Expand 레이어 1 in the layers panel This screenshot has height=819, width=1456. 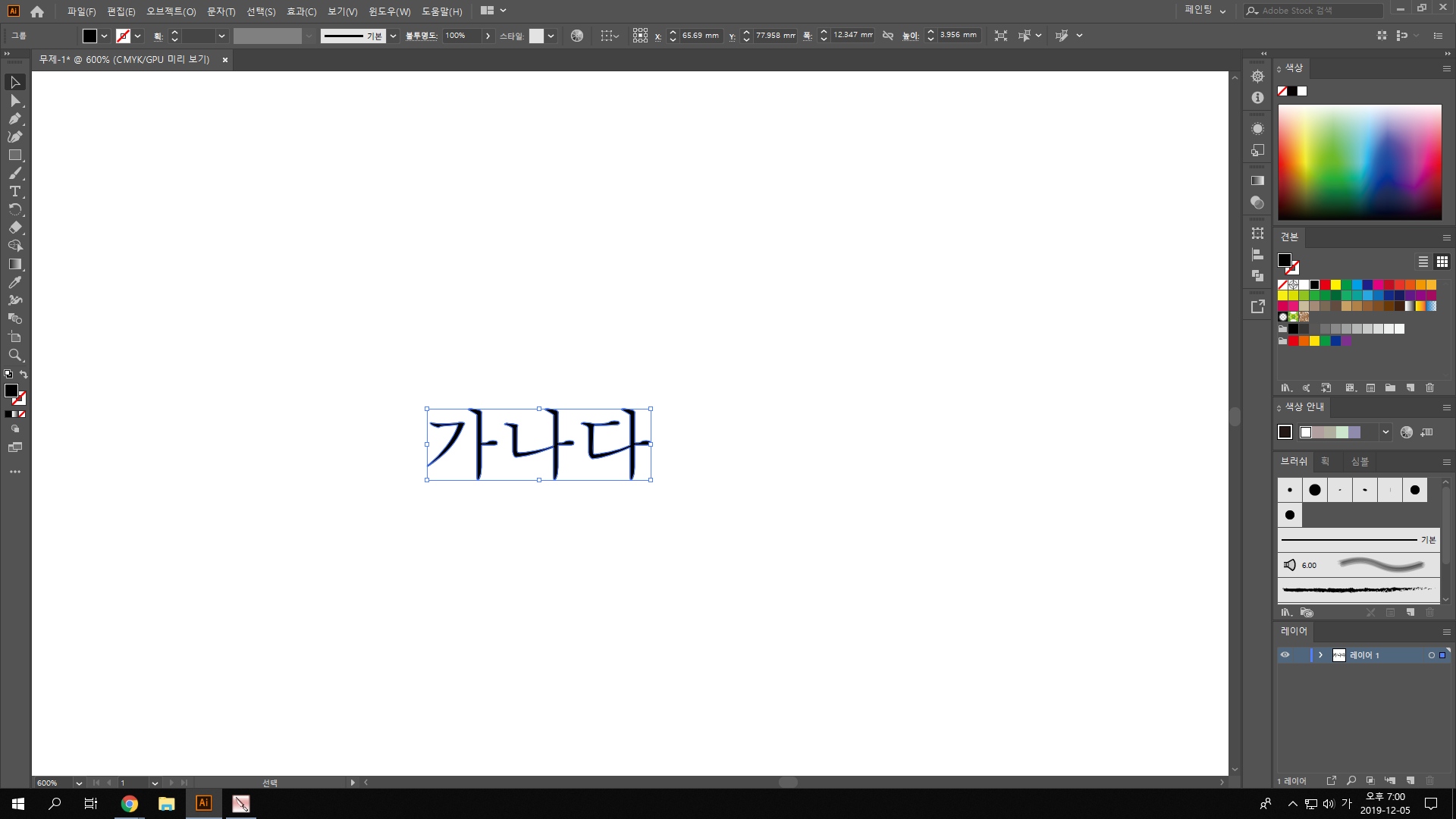click(1320, 655)
